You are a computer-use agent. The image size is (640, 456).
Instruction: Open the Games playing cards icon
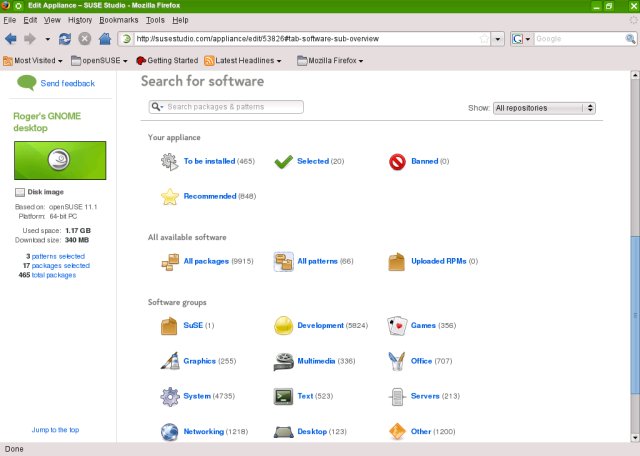pyautogui.click(x=397, y=326)
